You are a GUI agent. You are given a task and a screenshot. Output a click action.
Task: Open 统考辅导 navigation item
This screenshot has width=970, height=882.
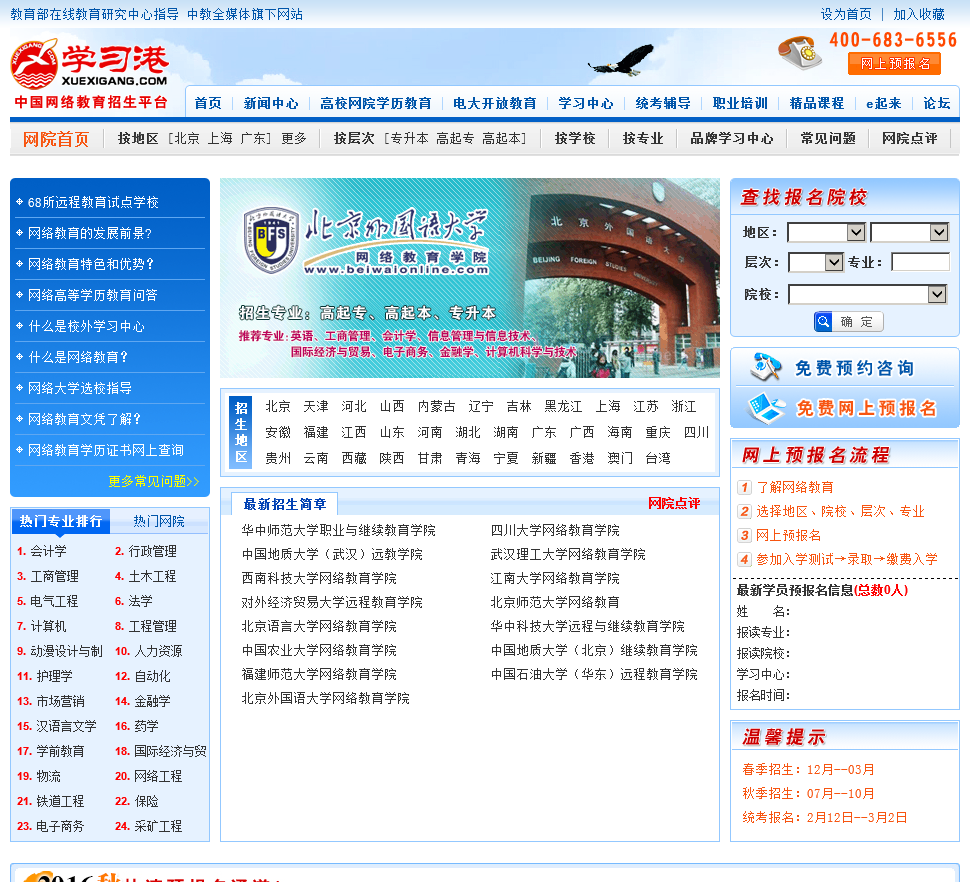tap(663, 103)
